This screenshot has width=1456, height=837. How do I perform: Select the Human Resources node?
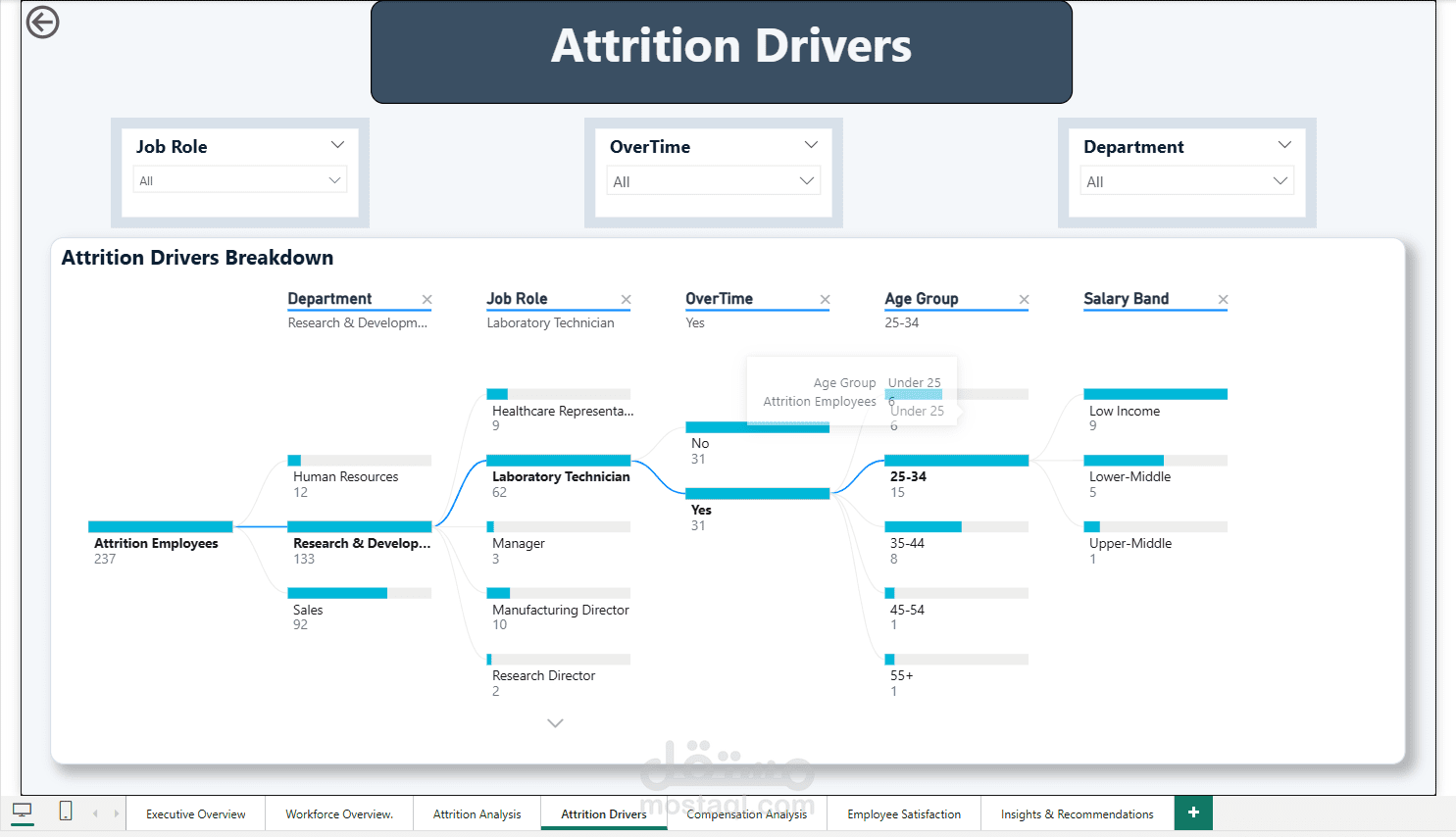(360, 476)
